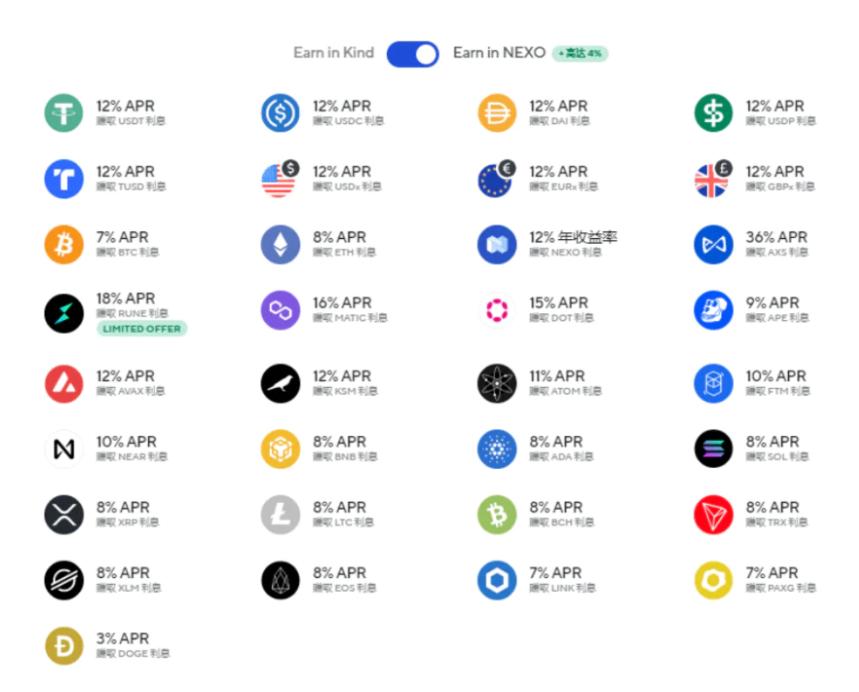Select the USDC coin icon
Screen dimensions: 859x692
(280, 113)
